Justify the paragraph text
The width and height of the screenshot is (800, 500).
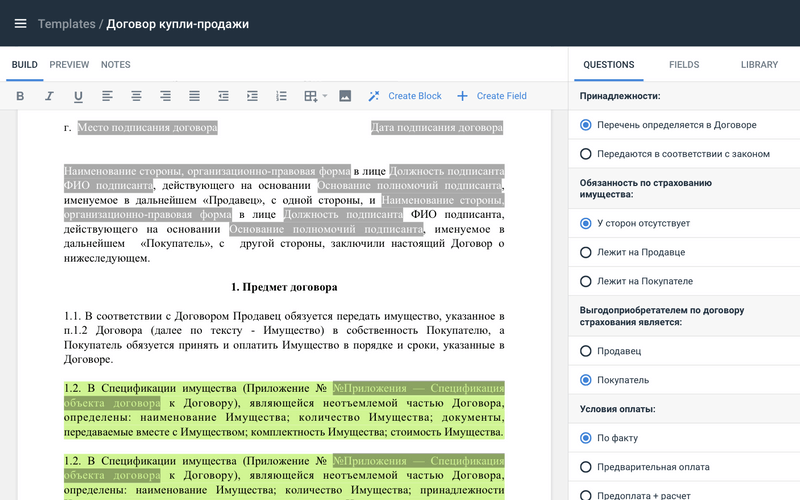(194, 96)
